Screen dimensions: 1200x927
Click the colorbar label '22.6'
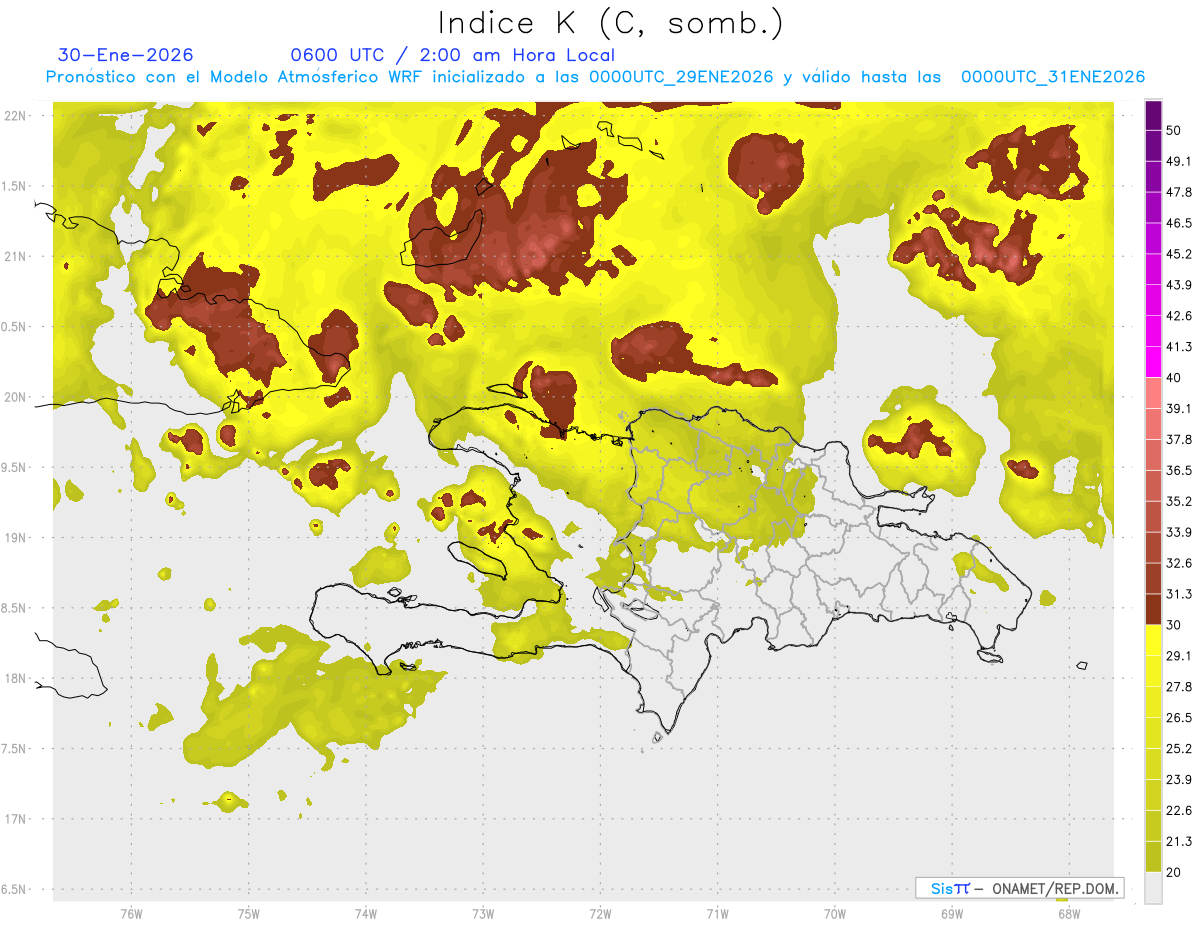(x=1179, y=810)
